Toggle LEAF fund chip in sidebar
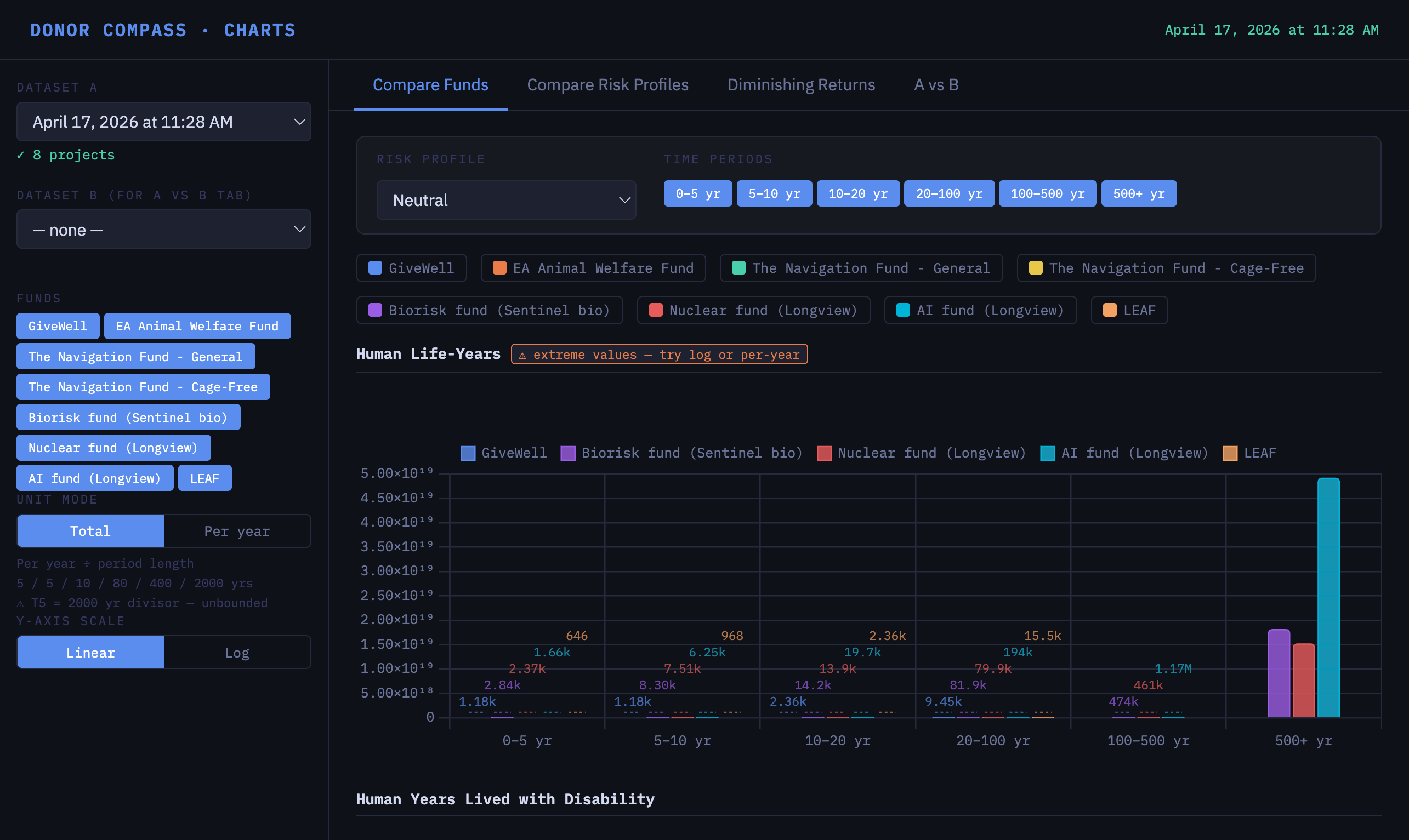The width and height of the screenshot is (1409, 840). click(x=204, y=478)
